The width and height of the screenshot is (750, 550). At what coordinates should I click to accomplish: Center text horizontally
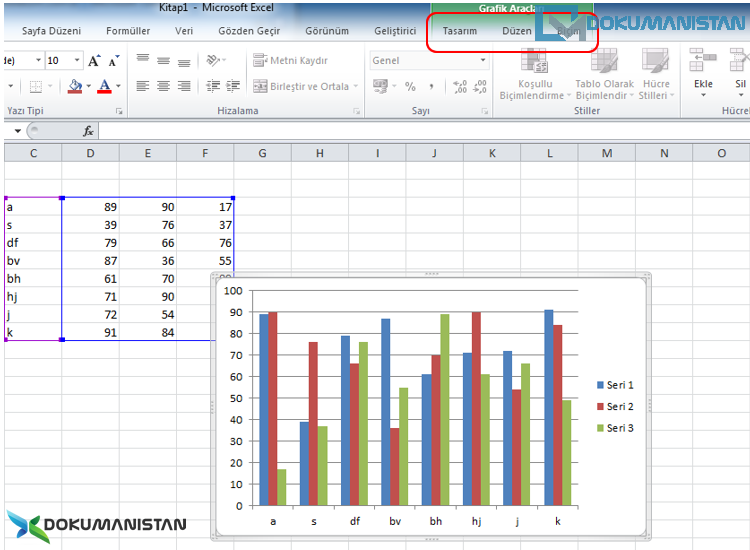tap(163, 86)
